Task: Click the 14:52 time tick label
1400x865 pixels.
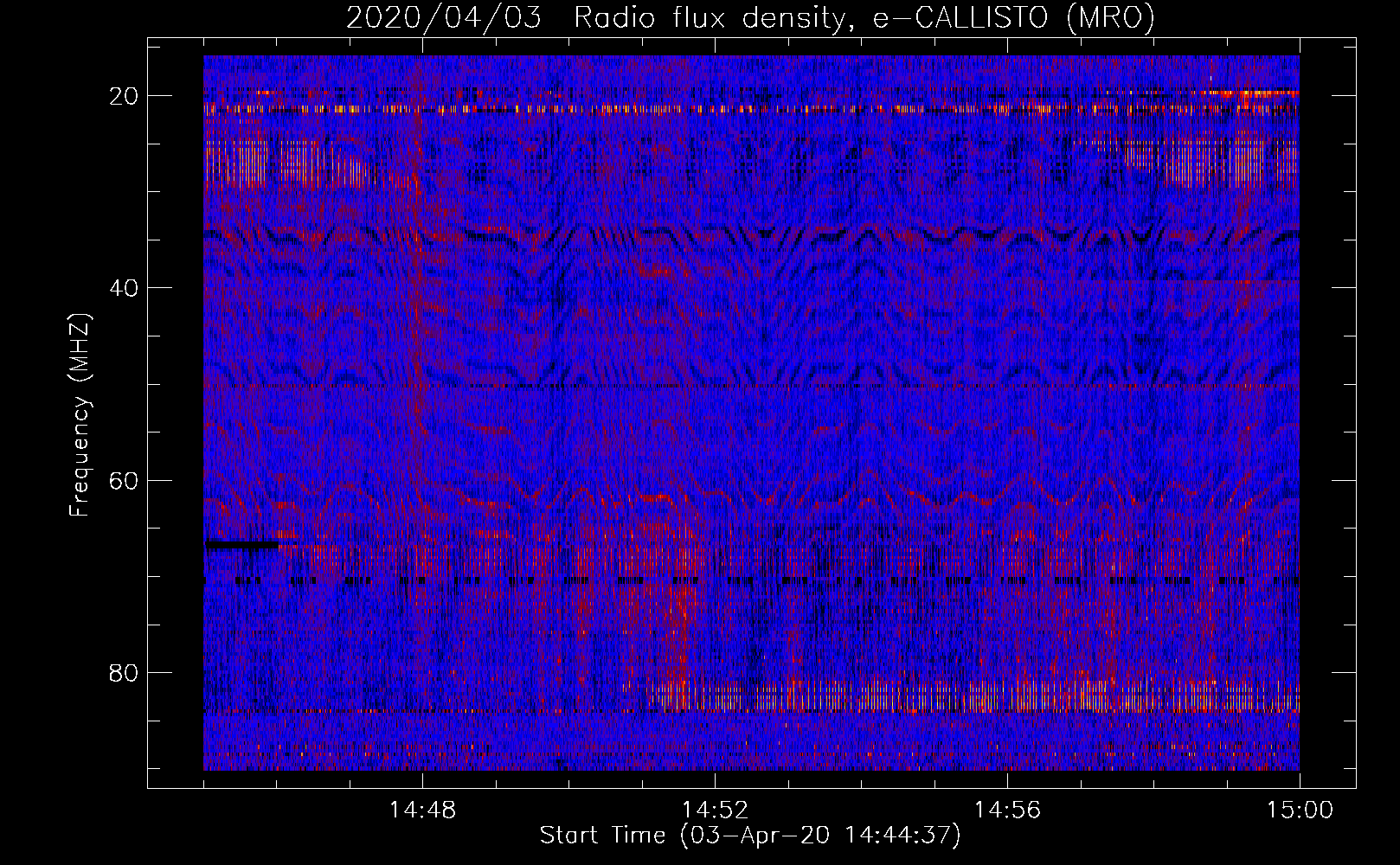Action: 715,811
